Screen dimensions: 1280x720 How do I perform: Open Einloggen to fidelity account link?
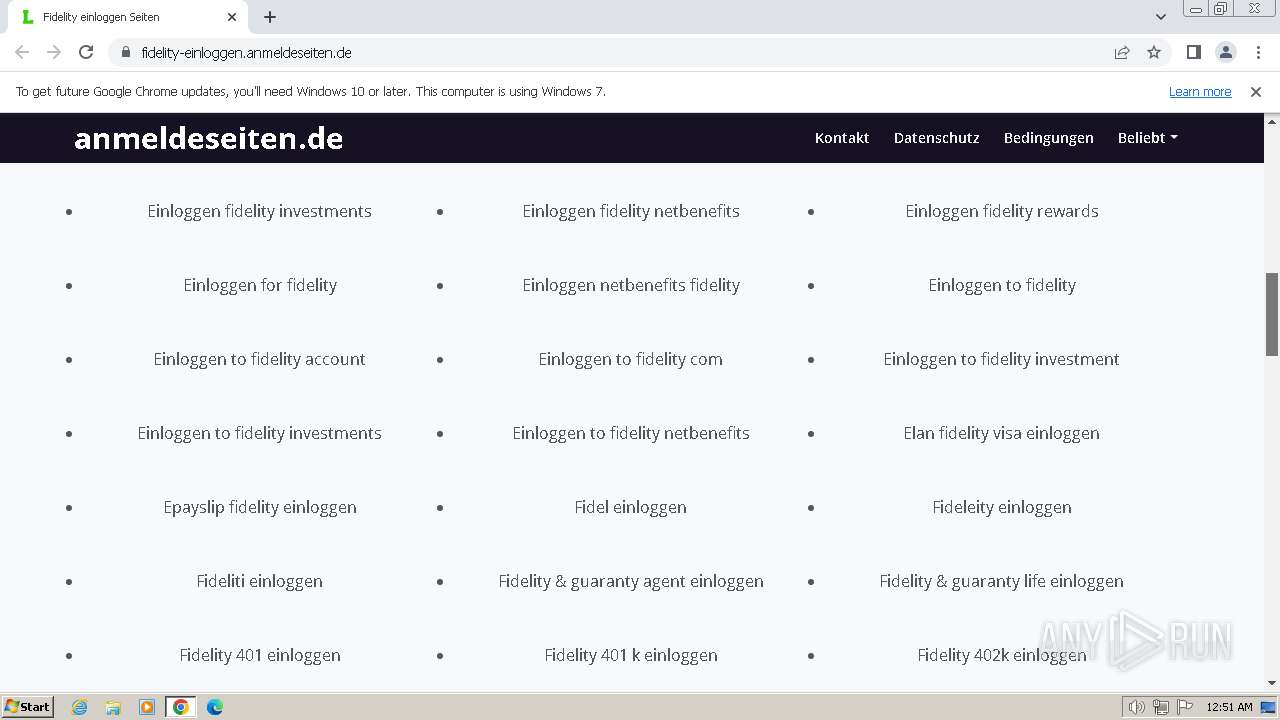click(260, 359)
